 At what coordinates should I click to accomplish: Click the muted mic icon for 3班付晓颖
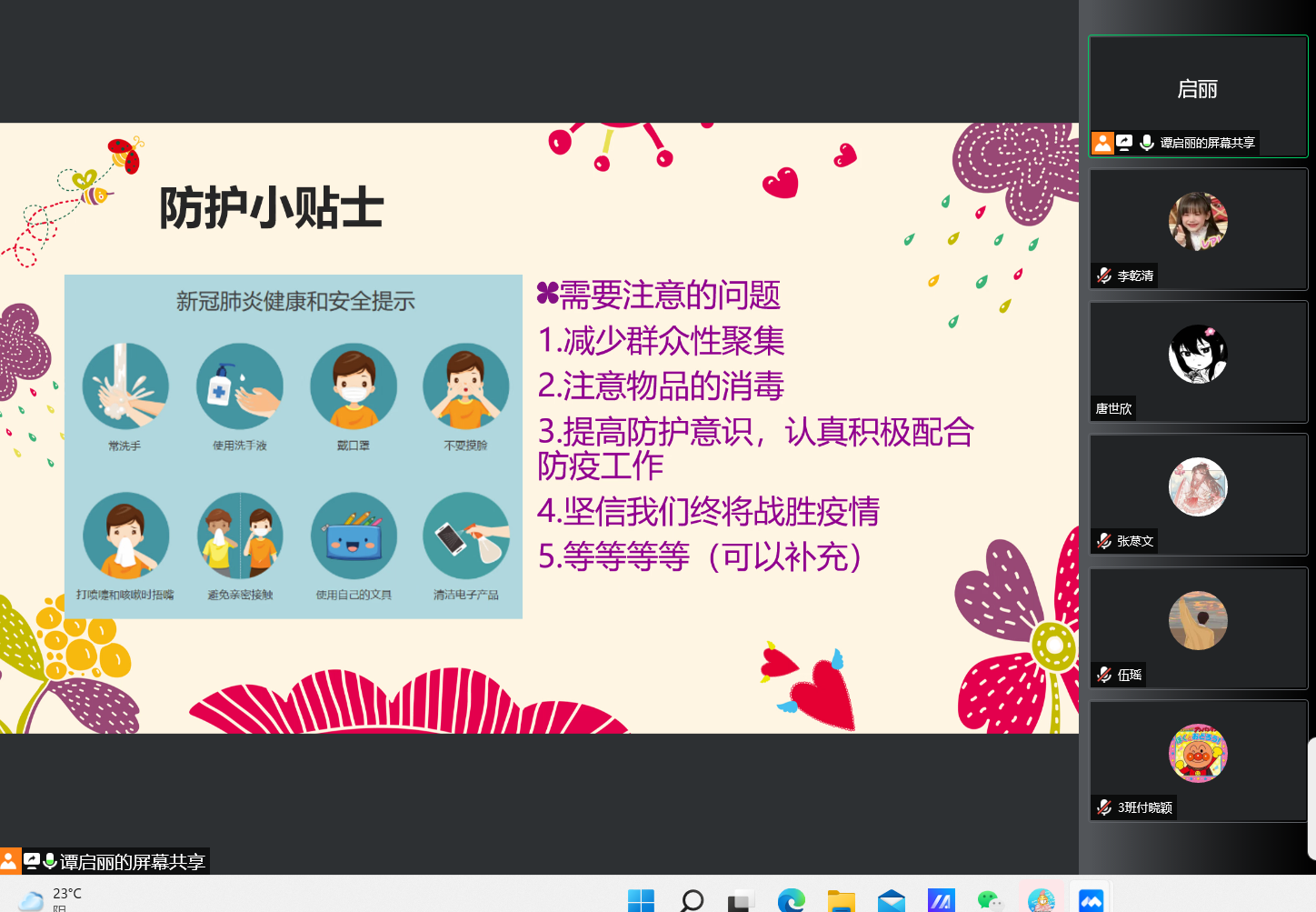(x=1104, y=807)
